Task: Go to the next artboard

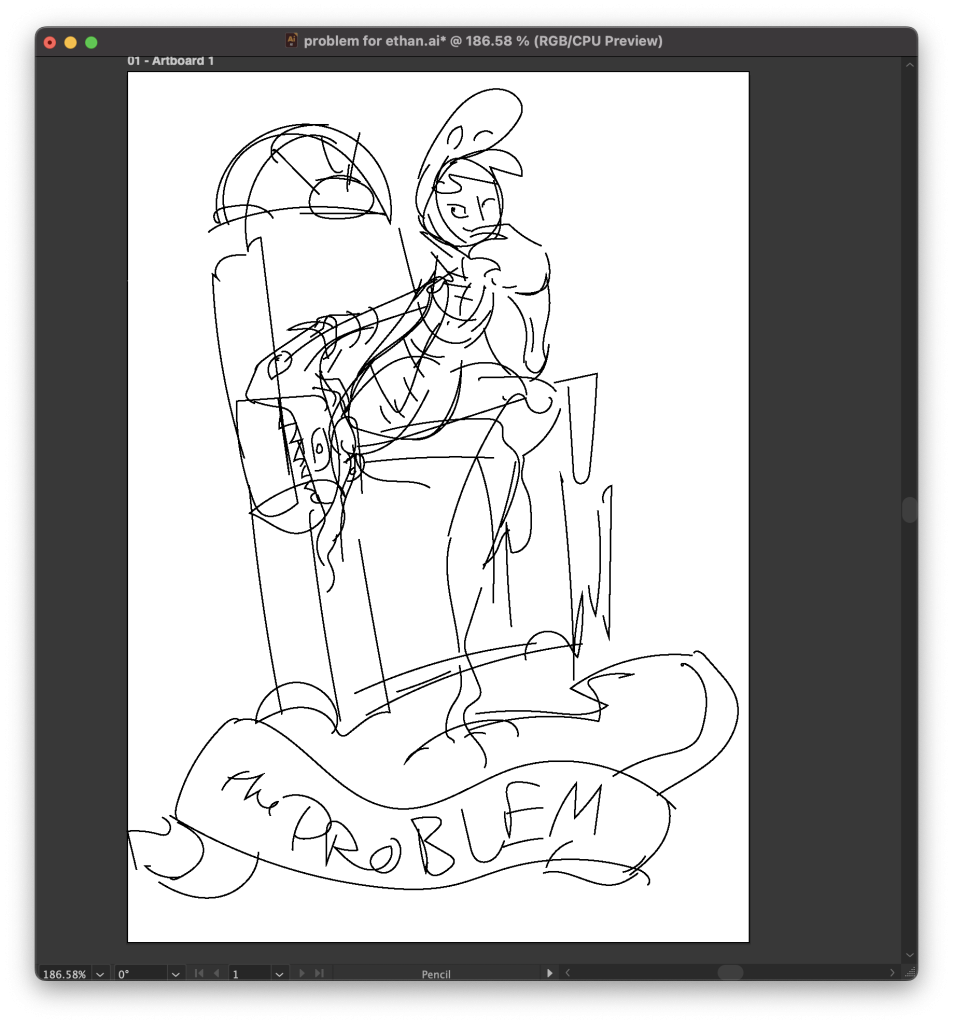Action: click(302, 973)
